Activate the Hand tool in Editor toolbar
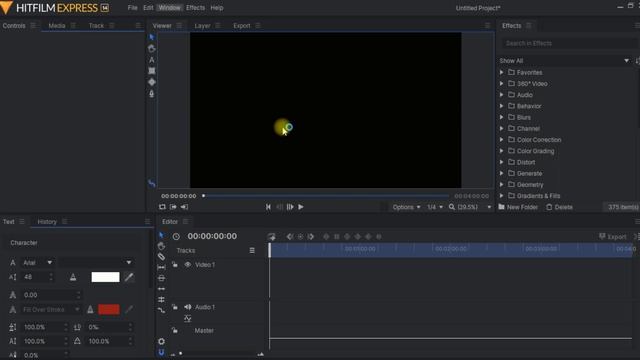This screenshot has width=640, height=360. pos(161,246)
